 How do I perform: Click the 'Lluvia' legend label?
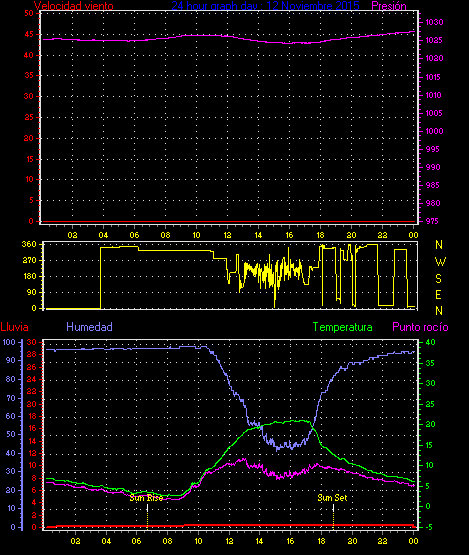pyautogui.click(x=15, y=327)
